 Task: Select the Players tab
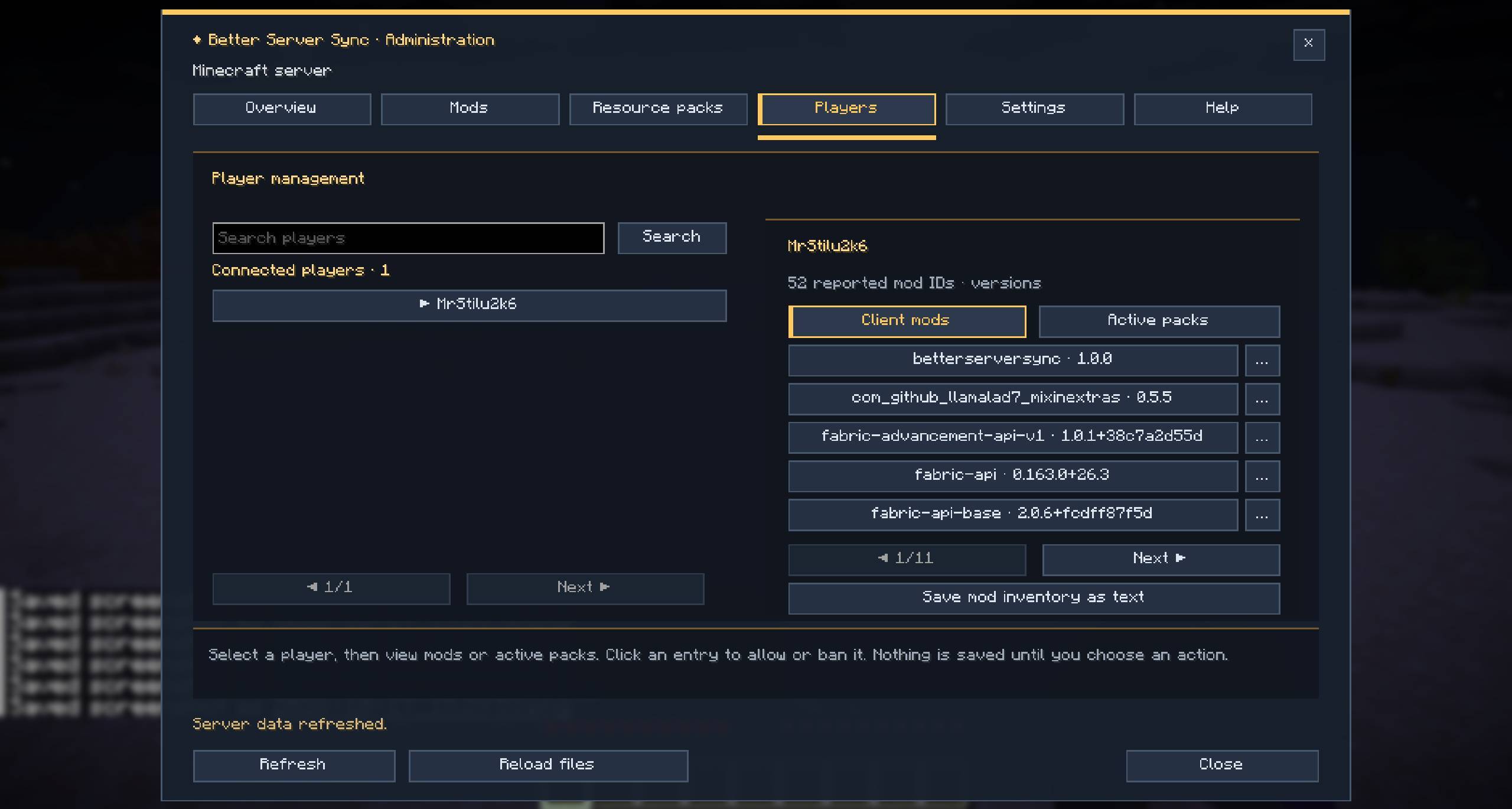(846, 109)
